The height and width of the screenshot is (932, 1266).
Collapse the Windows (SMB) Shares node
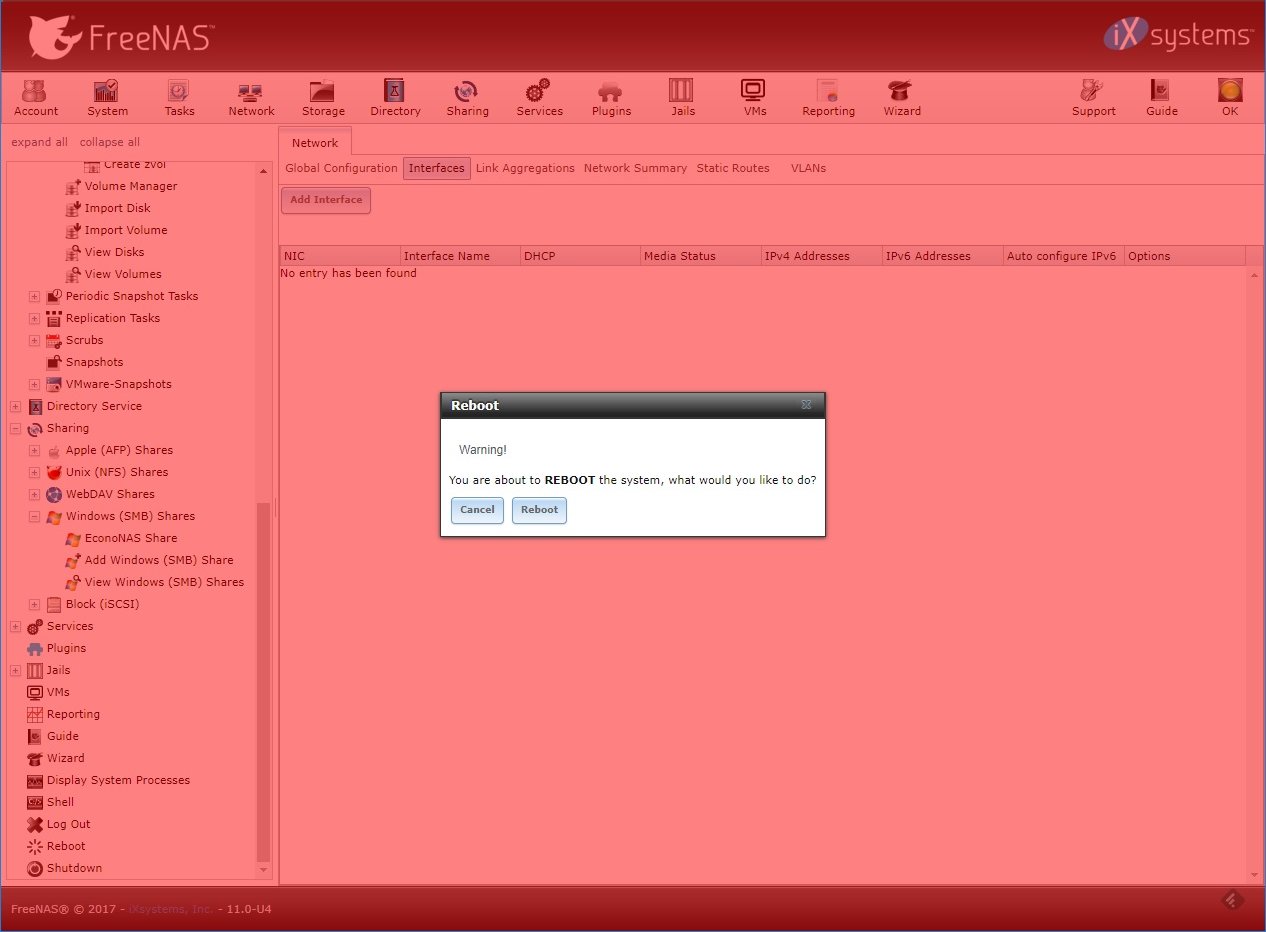pyautogui.click(x=34, y=516)
